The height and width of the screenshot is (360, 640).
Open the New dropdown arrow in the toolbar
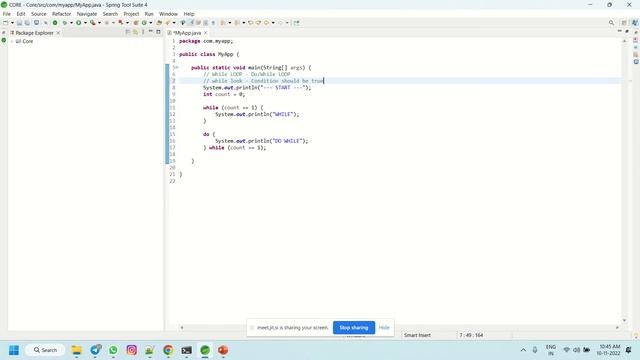(12, 23)
